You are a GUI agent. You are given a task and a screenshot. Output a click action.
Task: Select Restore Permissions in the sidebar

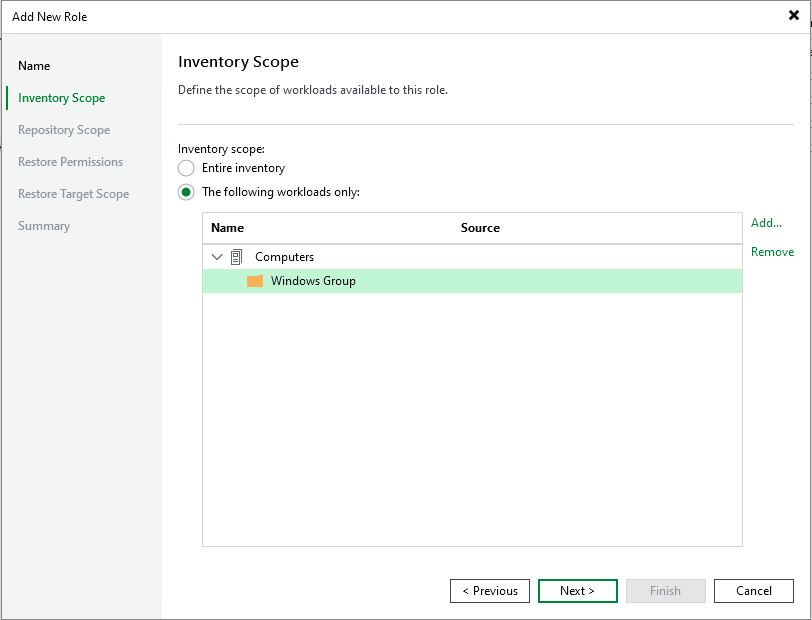pyautogui.click(x=70, y=162)
